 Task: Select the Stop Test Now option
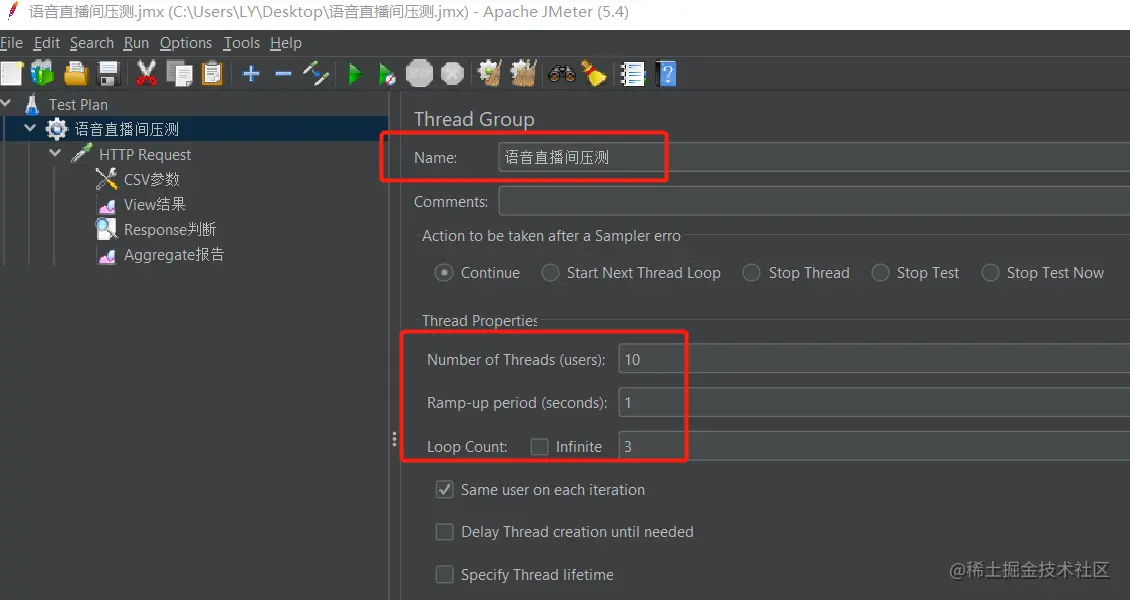click(x=990, y=273)
